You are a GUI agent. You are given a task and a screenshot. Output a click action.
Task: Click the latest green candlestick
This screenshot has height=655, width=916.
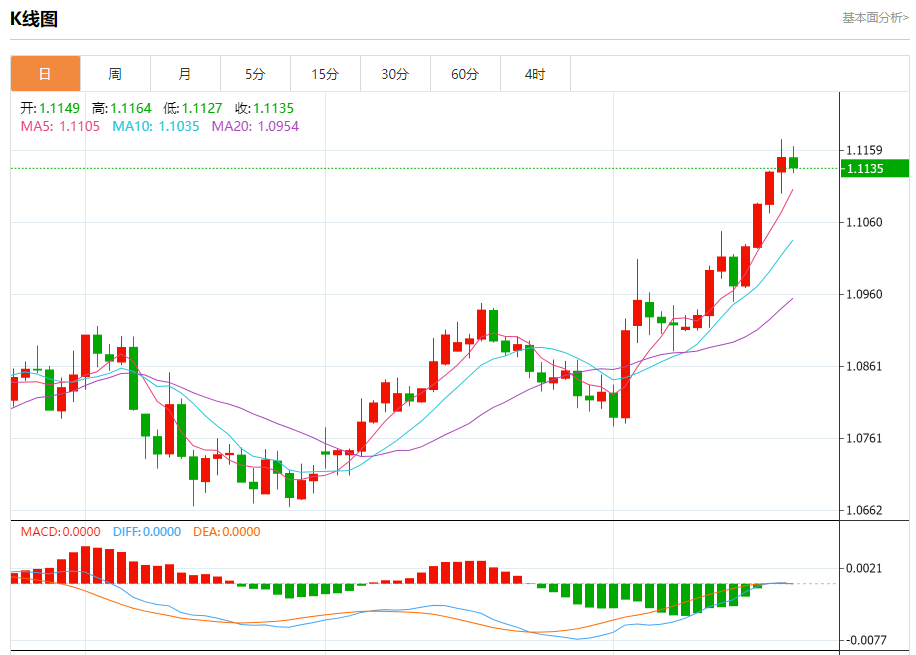pos(793,162)
